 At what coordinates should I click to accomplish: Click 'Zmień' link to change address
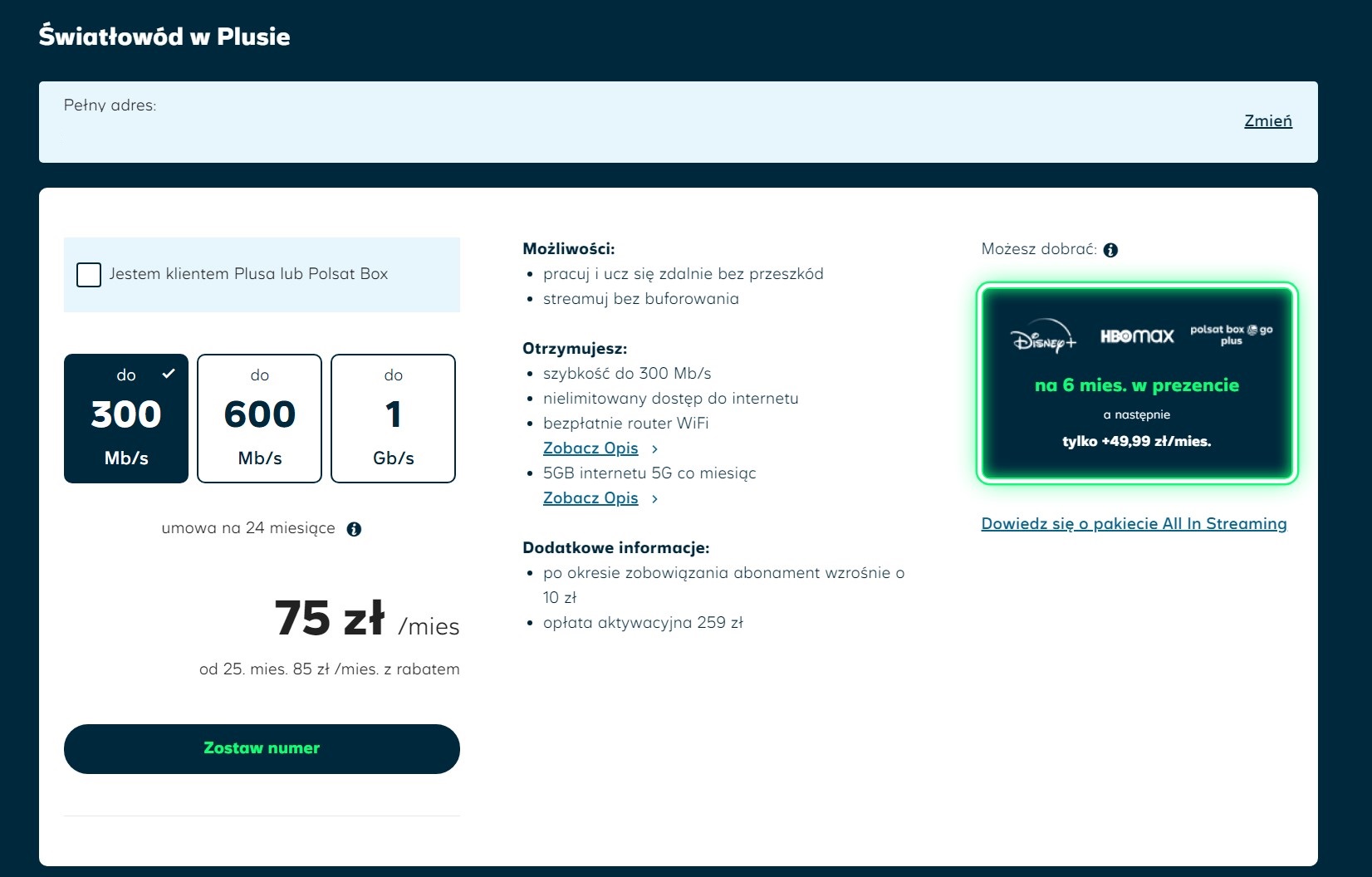[x=1267, y=120]
